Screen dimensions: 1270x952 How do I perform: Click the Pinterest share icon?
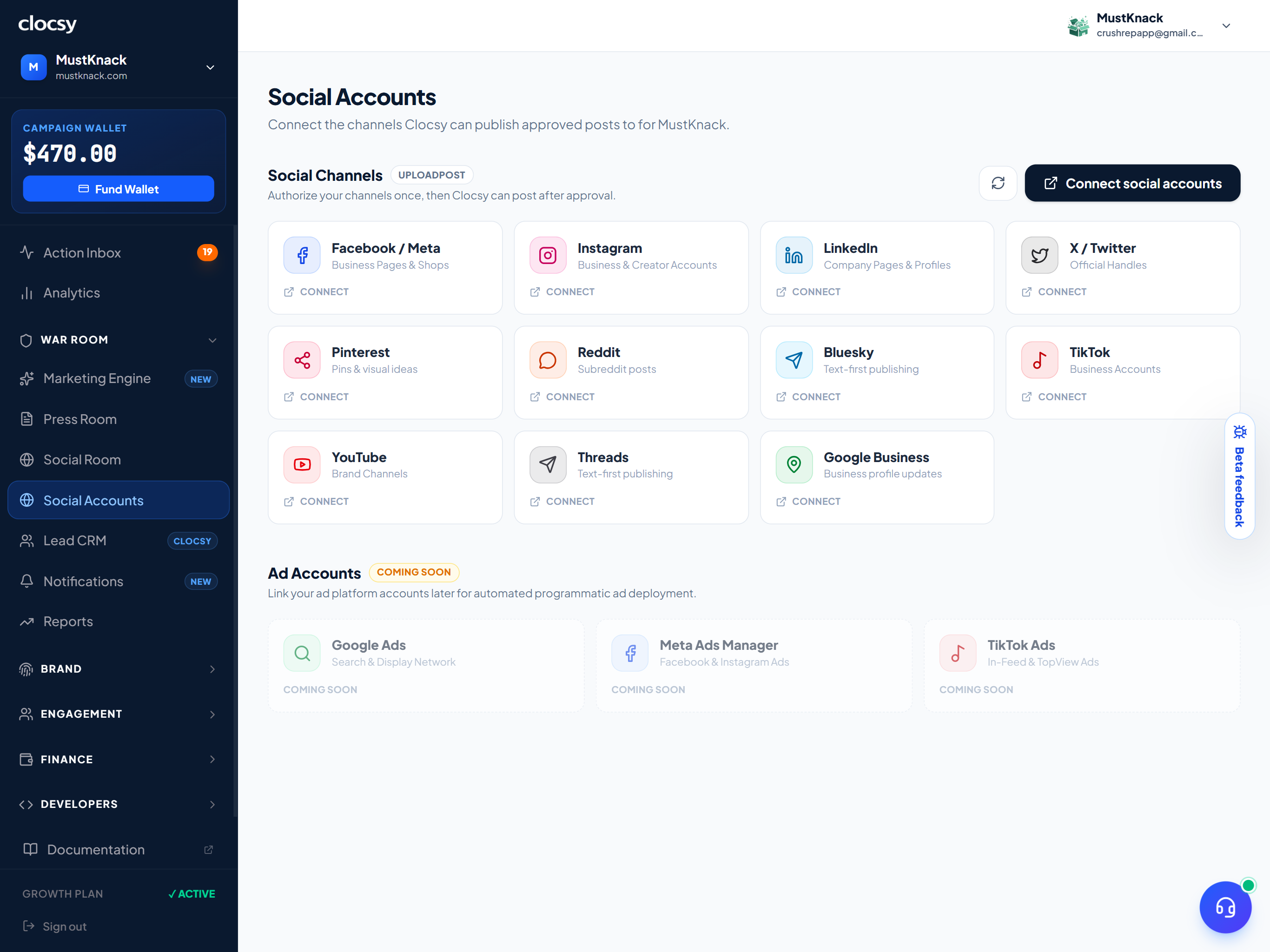(x=302, y=360)
